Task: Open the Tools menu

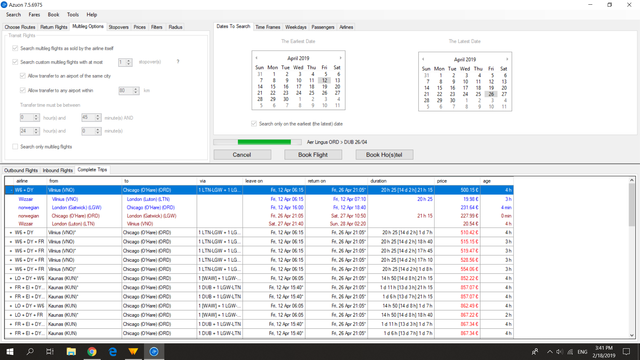Action: click(x=73, y=15)
